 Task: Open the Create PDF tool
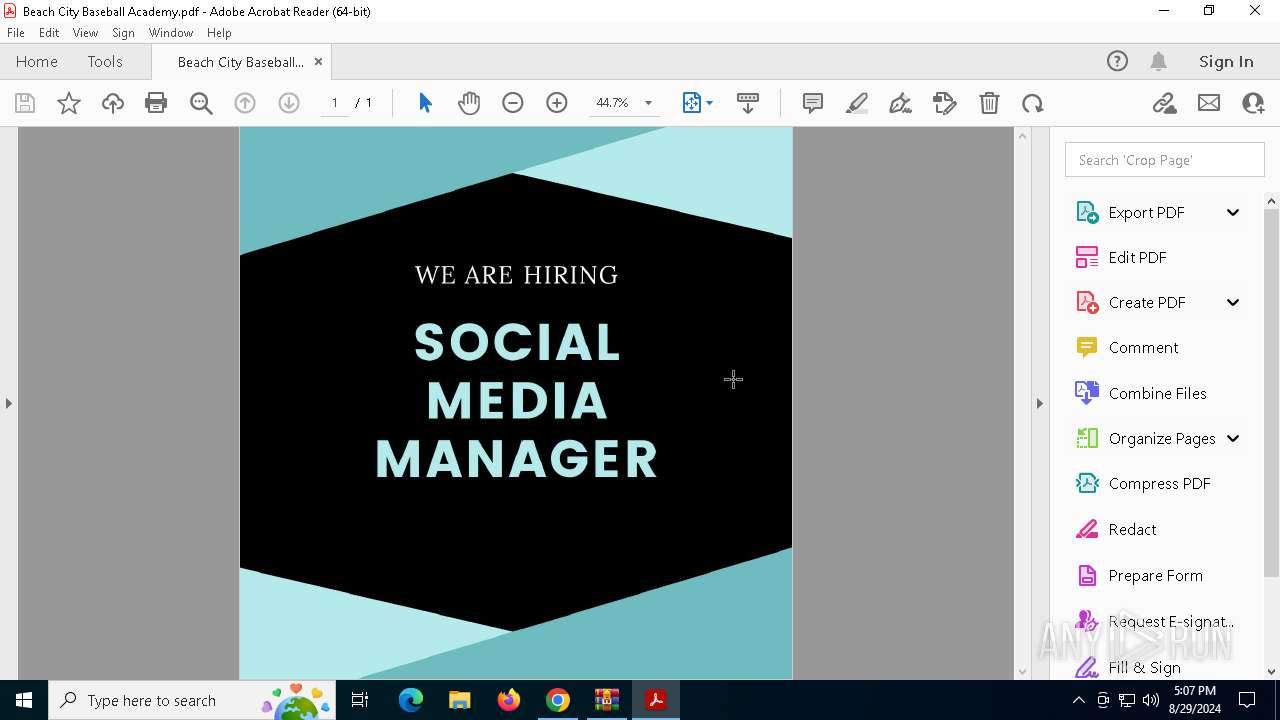pos(1146,302)
